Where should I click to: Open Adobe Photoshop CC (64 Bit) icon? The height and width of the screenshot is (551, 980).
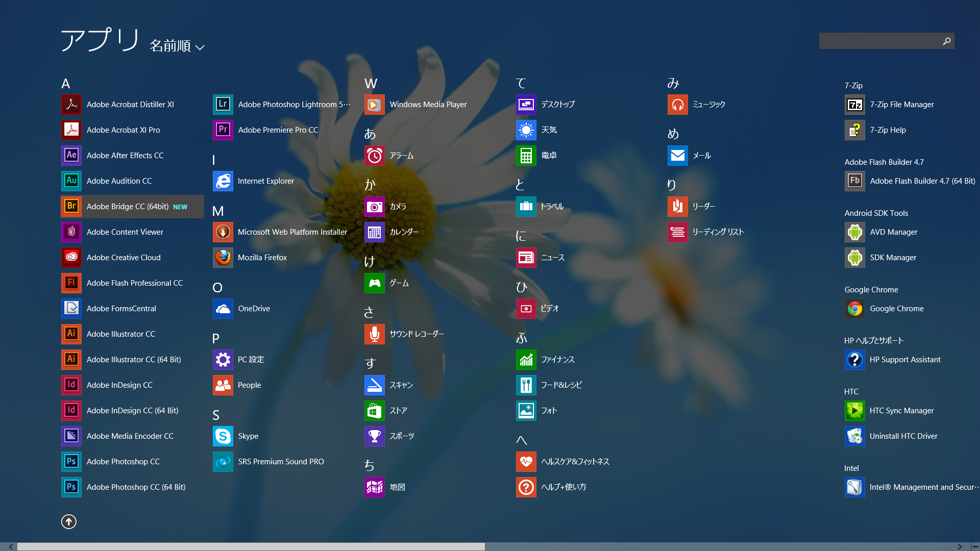[x=71, y=487]
